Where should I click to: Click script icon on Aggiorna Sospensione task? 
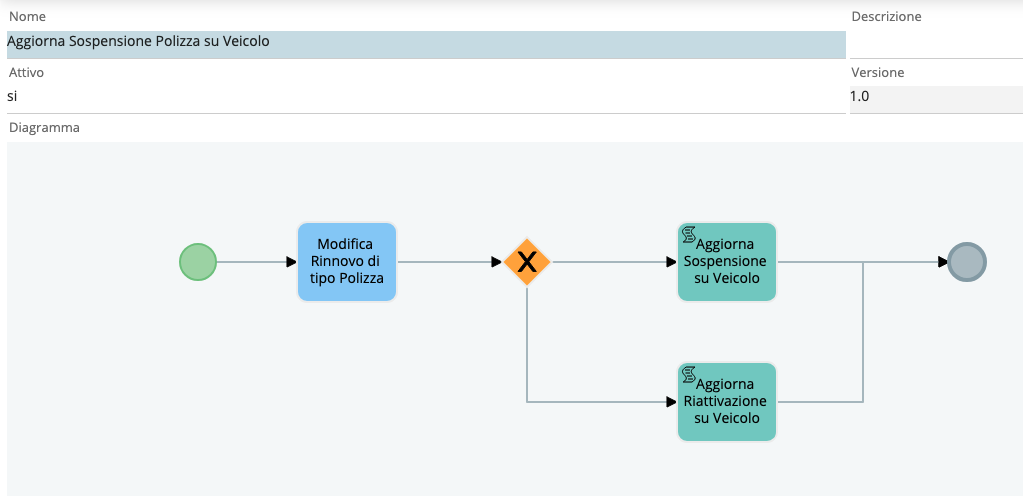688,235
